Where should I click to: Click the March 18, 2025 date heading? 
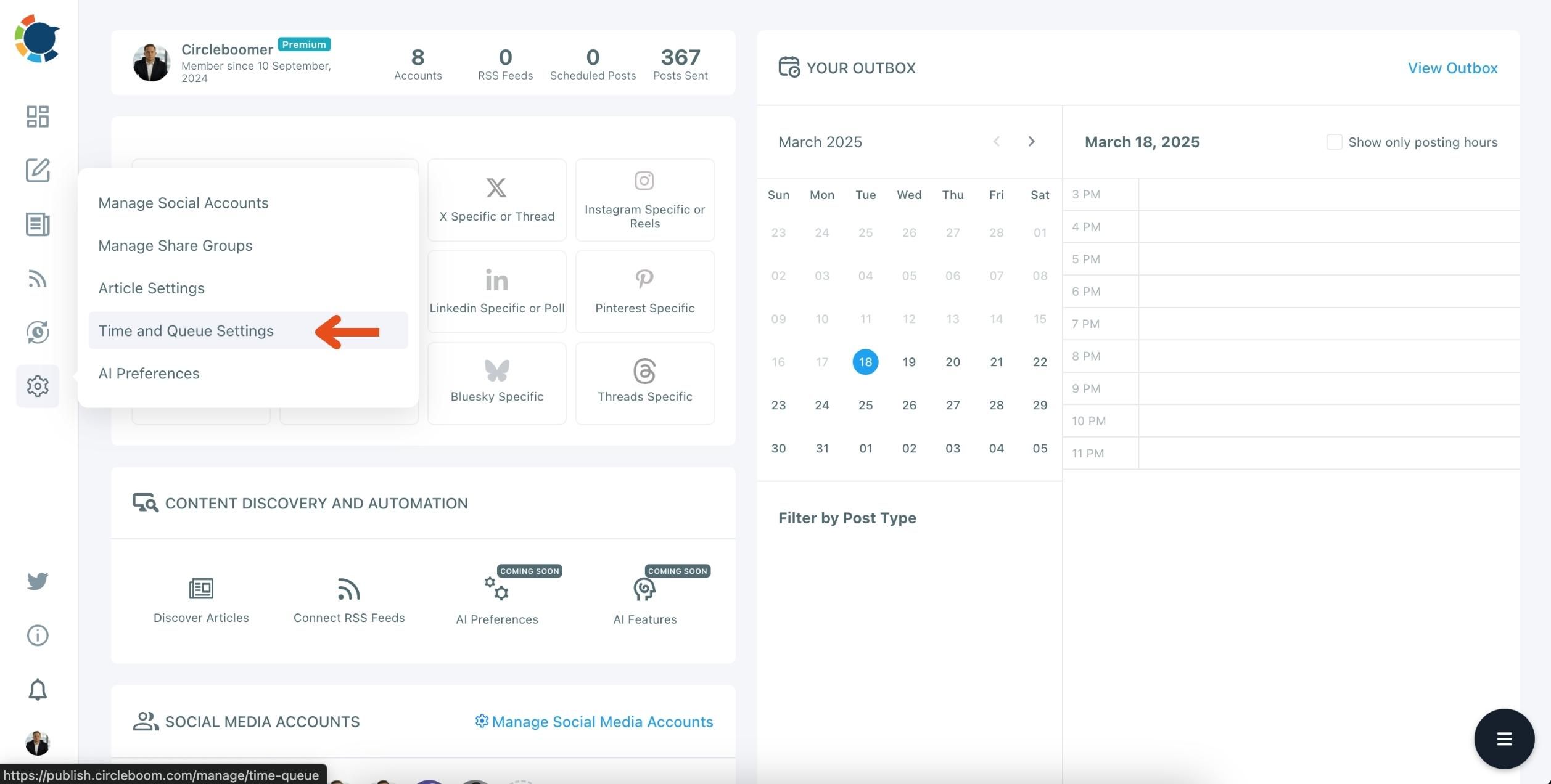pos(1142,142)
